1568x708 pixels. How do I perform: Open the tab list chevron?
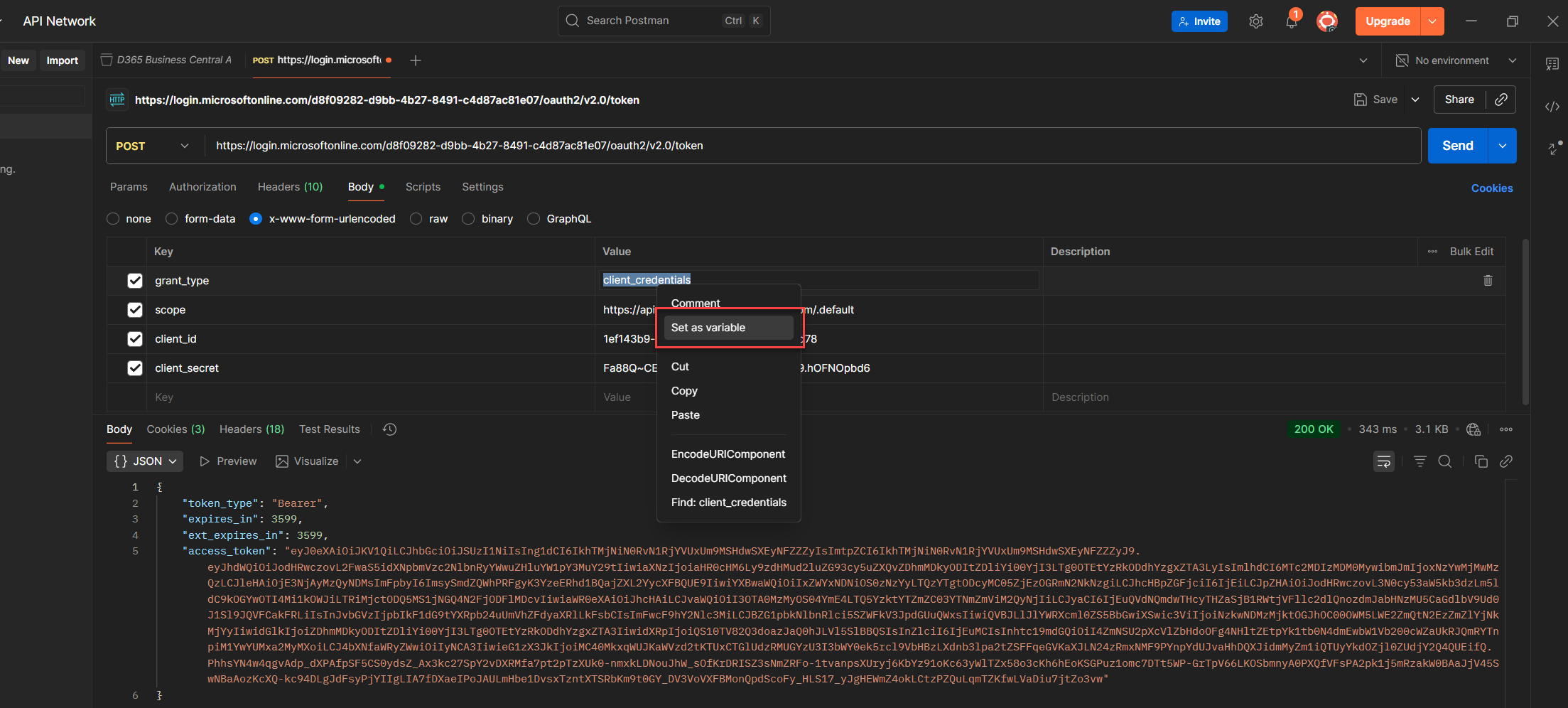[1363, 60]
